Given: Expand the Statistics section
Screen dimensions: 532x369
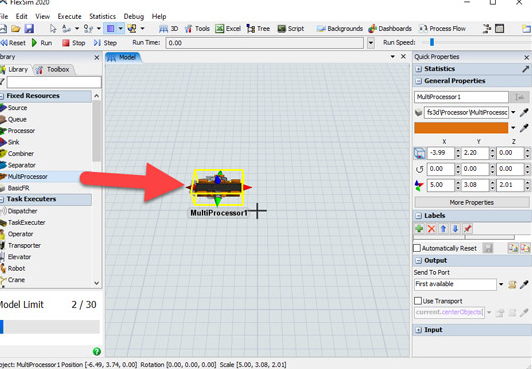Looking at the screenshot, I should (x=419, y=69).
